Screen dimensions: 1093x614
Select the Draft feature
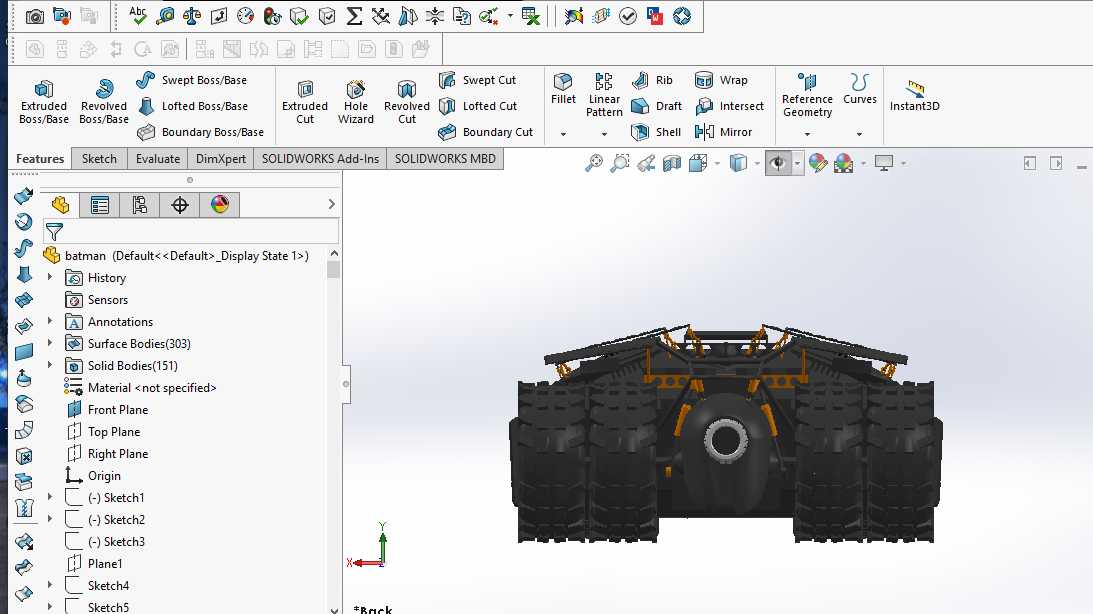[656, 106]
